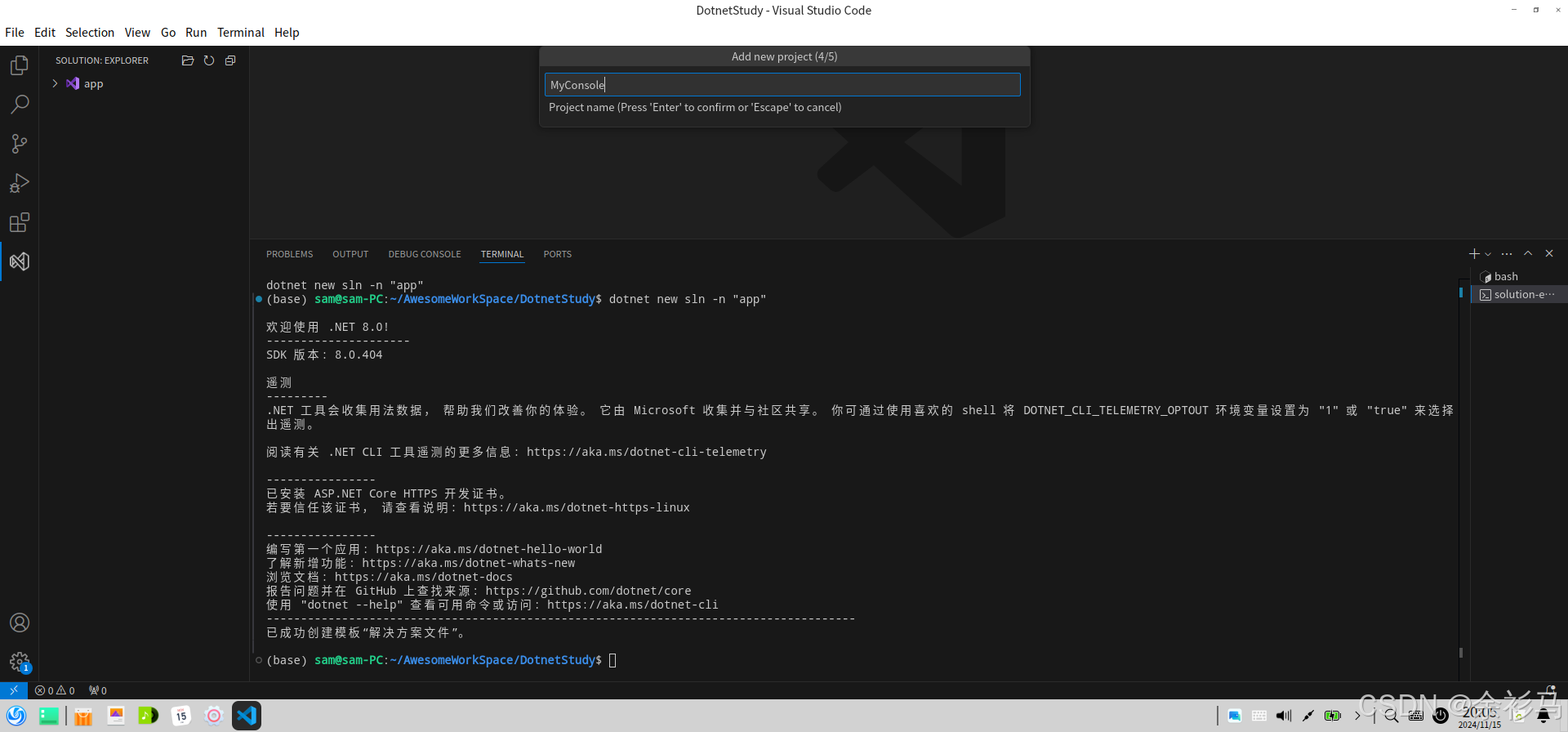1568x732 pixels.
Task: Open the Deepin launcher in taskbar
Action: coord(16,716)
